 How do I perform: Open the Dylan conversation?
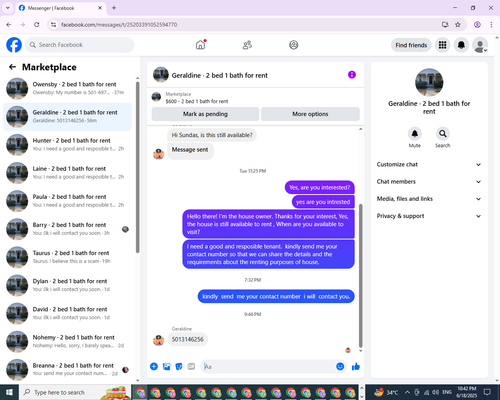tap(67, 285)
